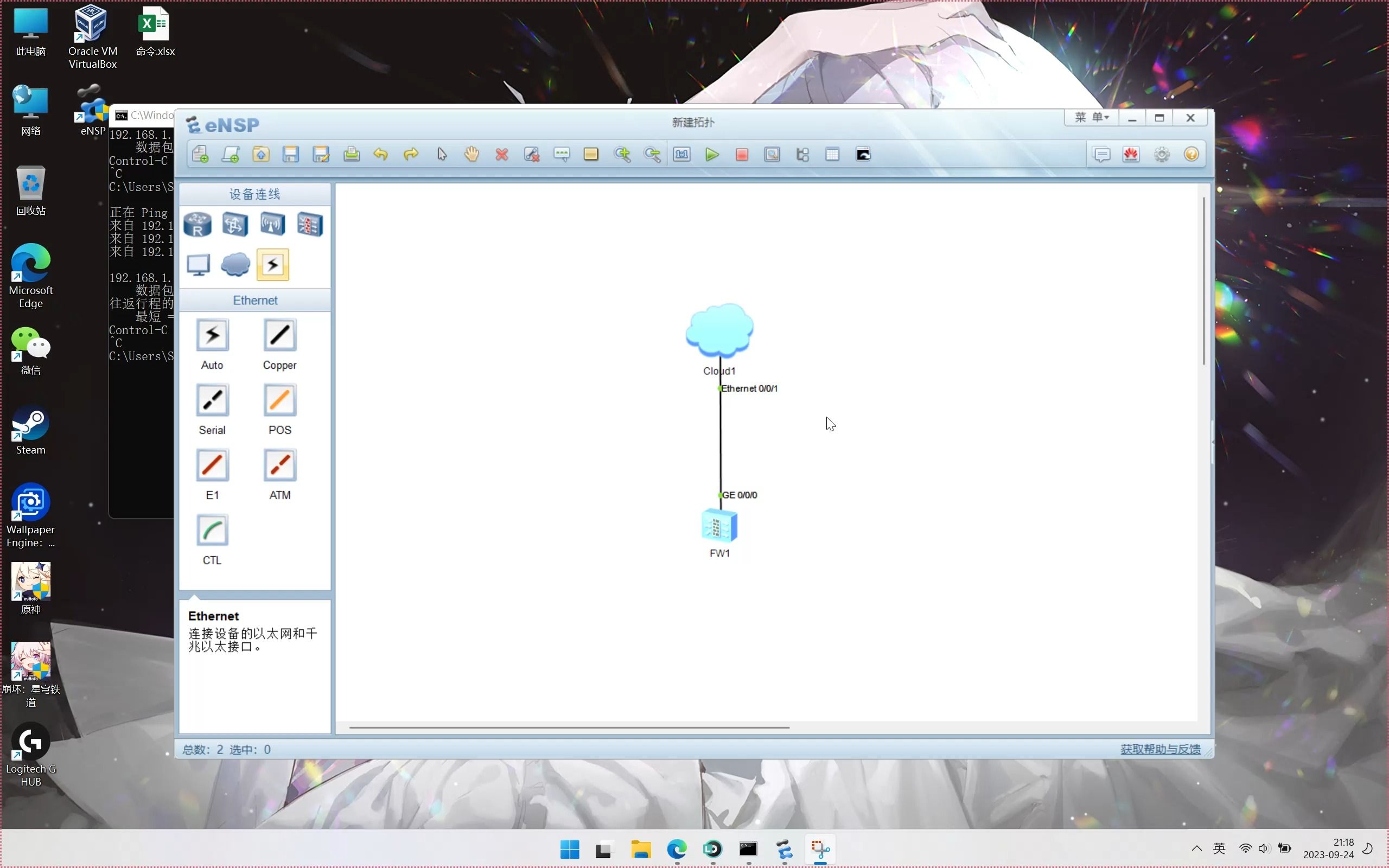
Task: Choose the Copper cable type
Action: click(279, 335)
